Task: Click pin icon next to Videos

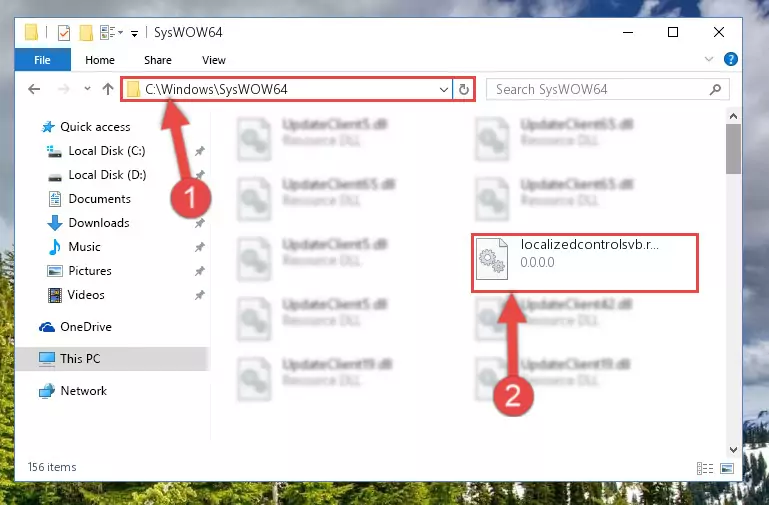Action: (x=200, y=295)
